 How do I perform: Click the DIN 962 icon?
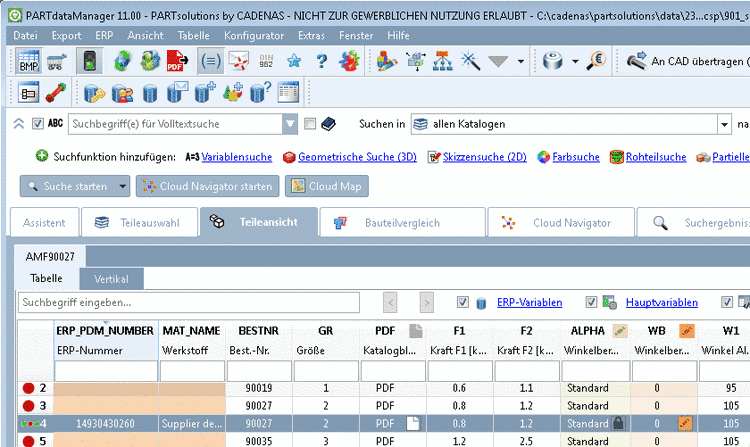266,61
